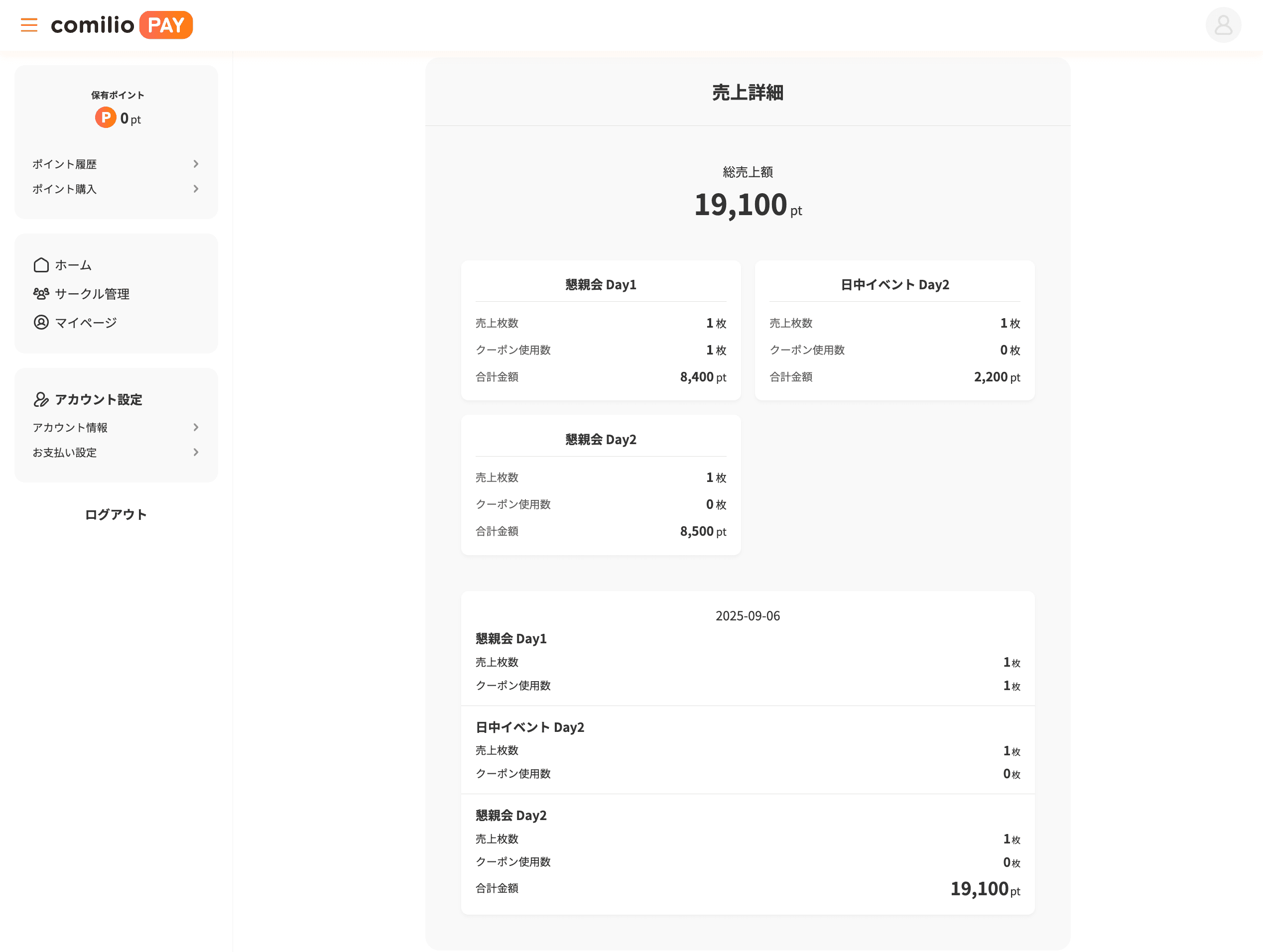Click the サークル管理 group icon

[x=40, y=293]
